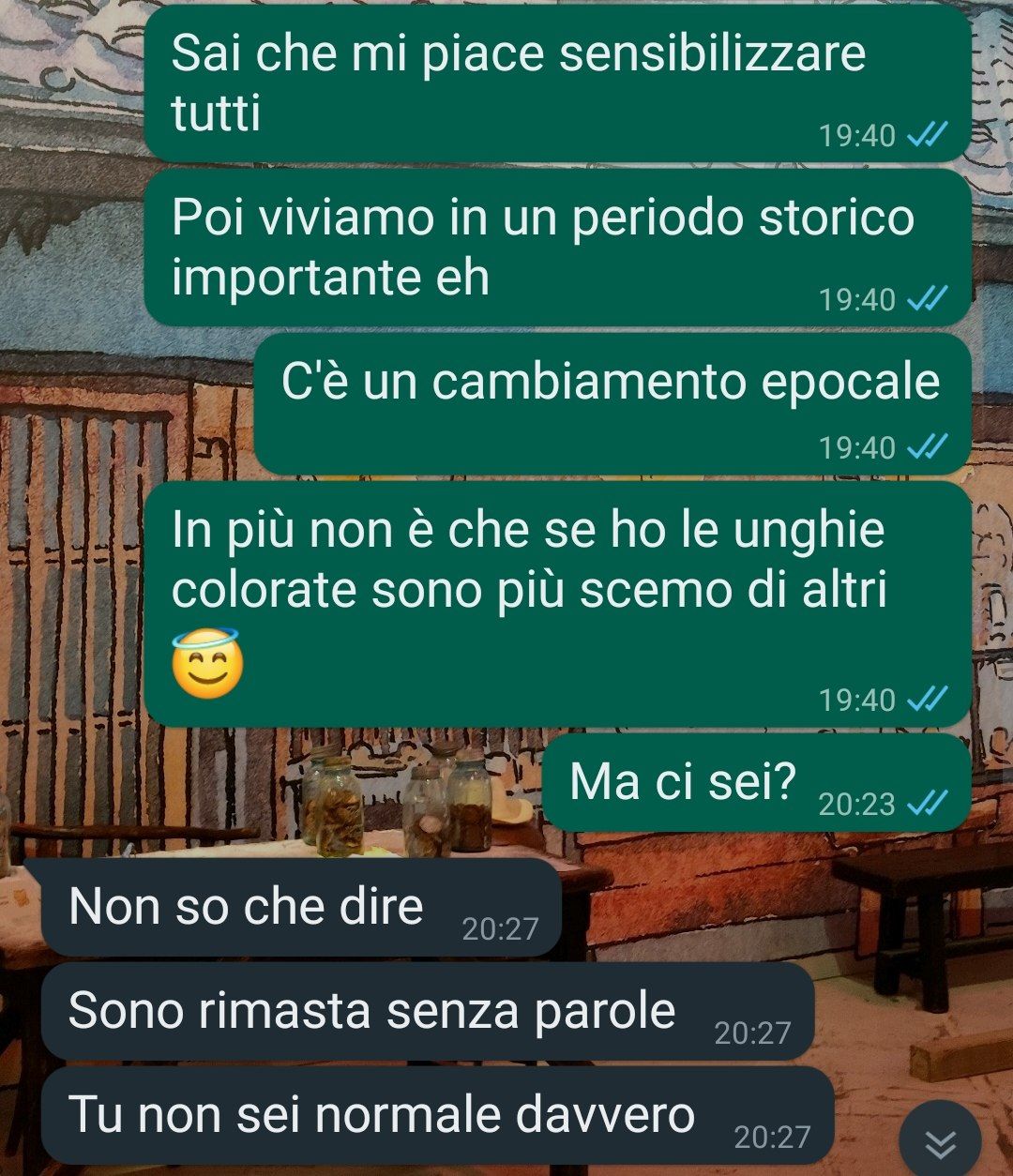
Task: Click read receipt ticks on "Ma ci sei?"
Action: click(x=929, y=803)
